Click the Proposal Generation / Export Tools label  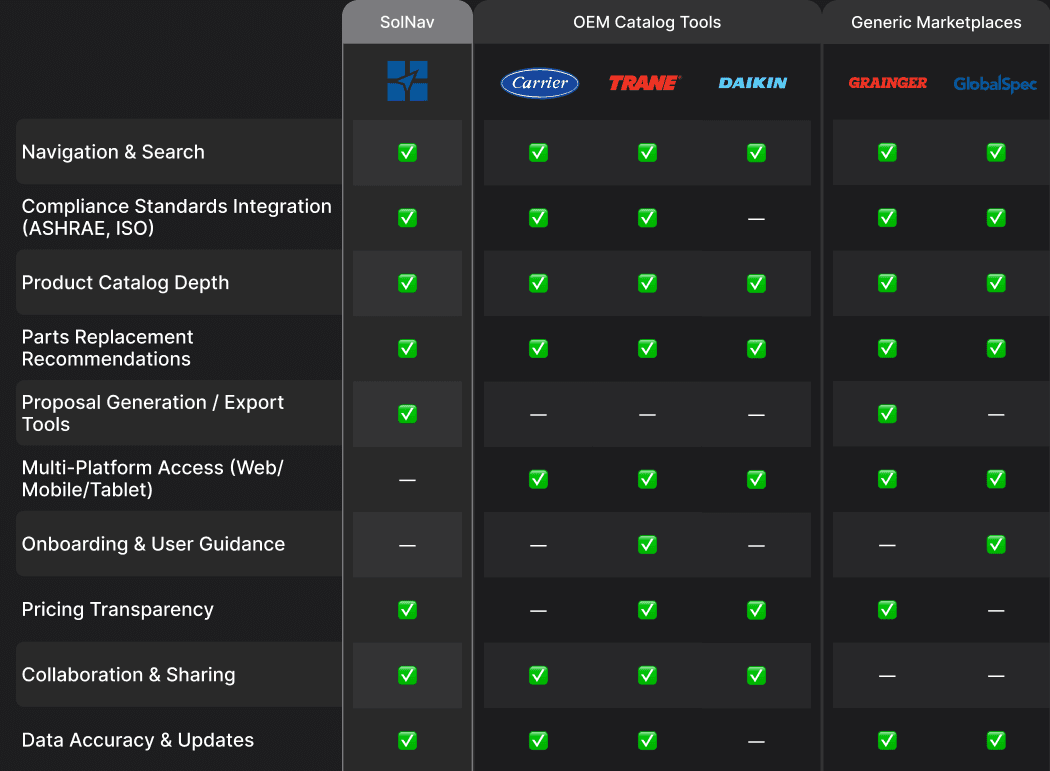click(153, 413)
